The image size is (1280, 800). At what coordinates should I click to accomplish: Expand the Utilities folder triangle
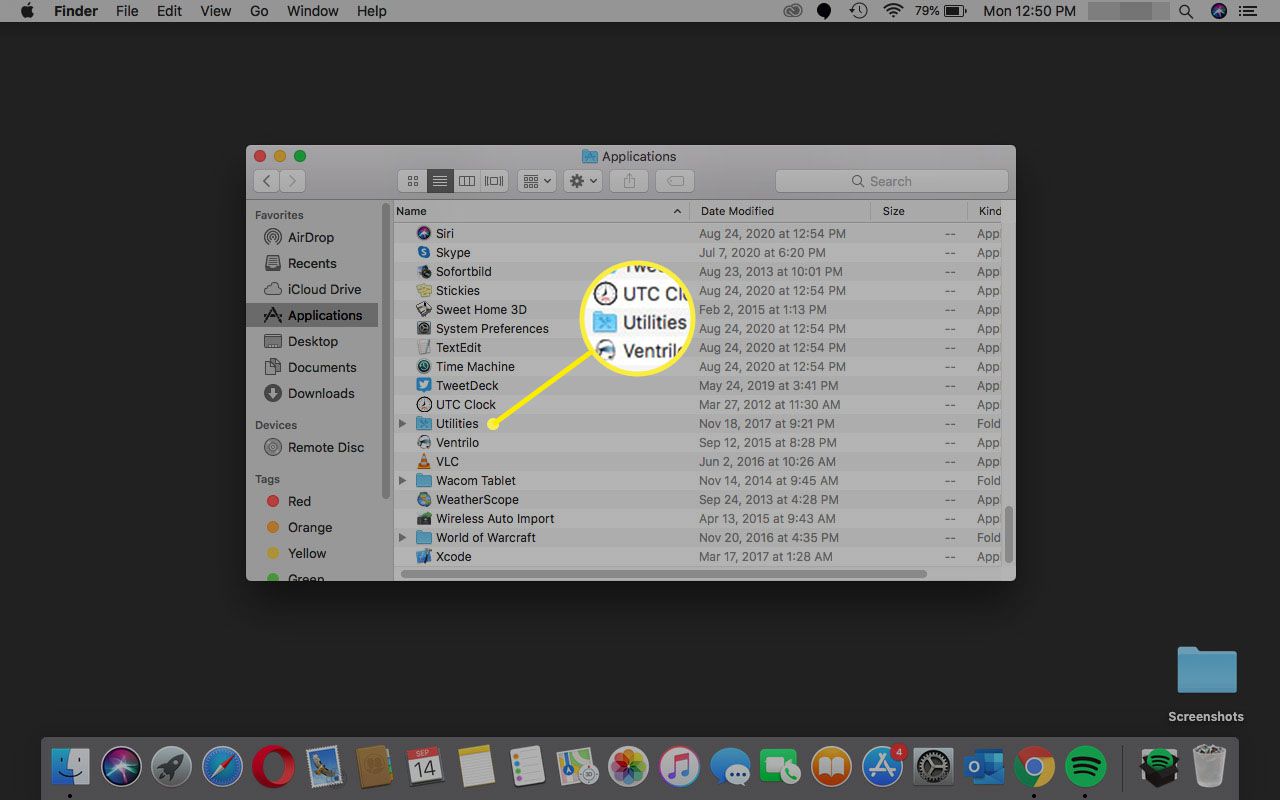click(x=402, y=424)
